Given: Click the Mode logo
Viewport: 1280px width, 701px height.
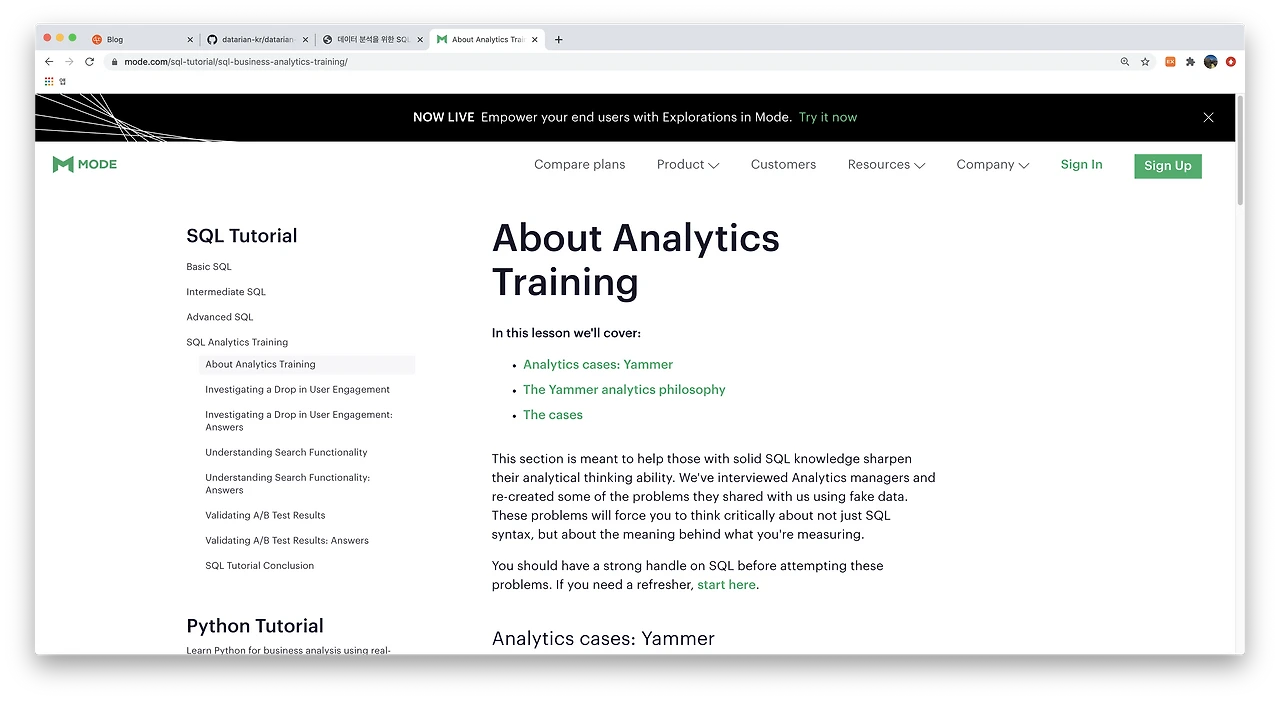Looking at the screenshot, I should click(85, 164).
